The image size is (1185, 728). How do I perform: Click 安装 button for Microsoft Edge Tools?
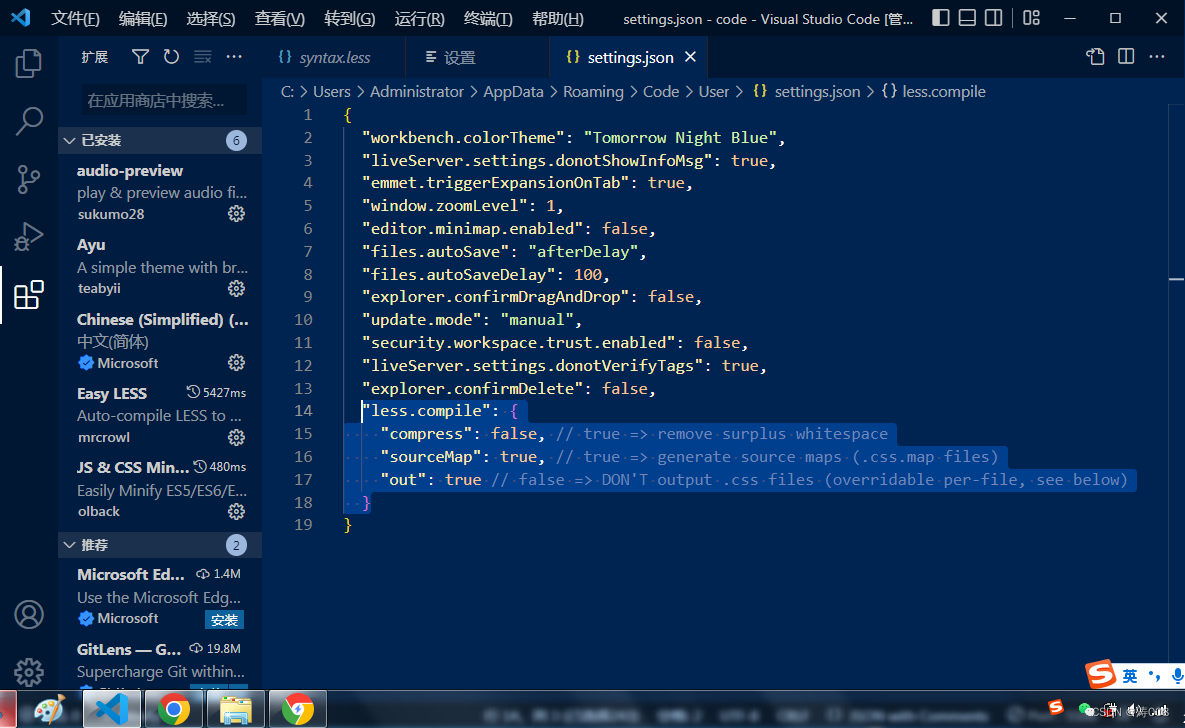click(x=224, y=619)
